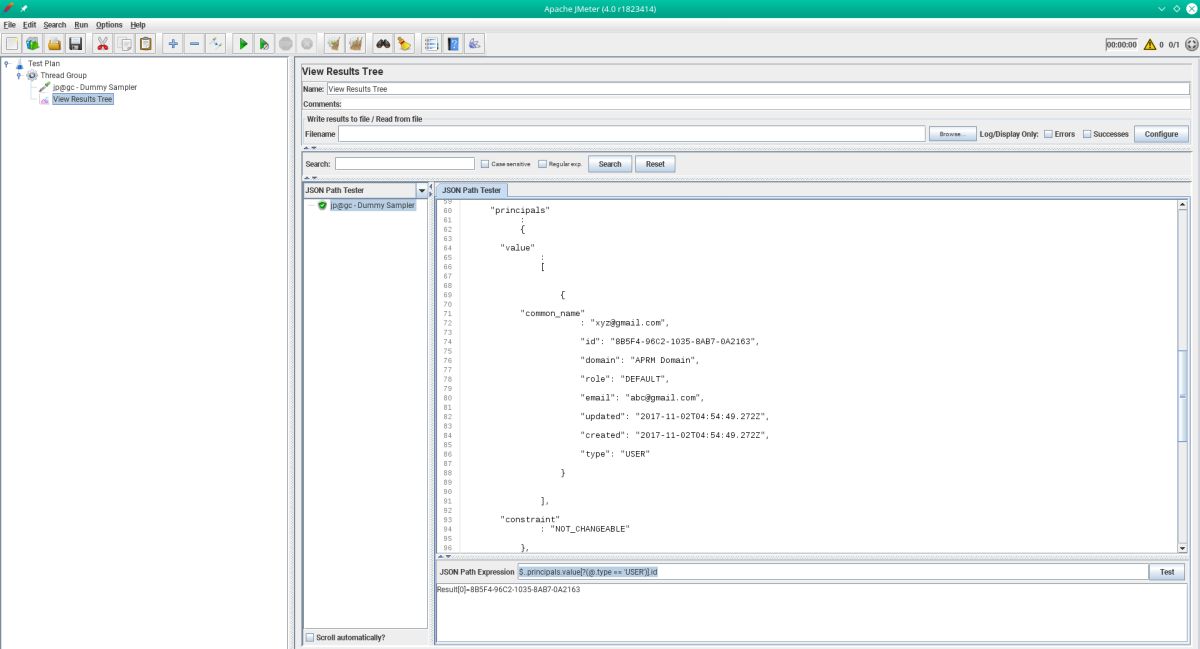Click the Thread Group gear icon
Viewport: 1200px width, 649px height.
[32, 75]
